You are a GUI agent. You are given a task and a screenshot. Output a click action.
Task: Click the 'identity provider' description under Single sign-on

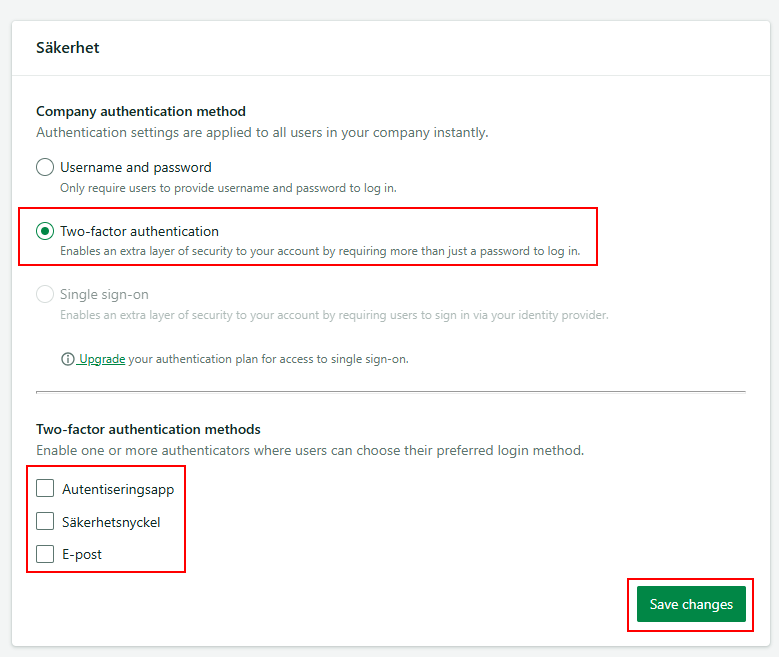click(x=334, y=315)
